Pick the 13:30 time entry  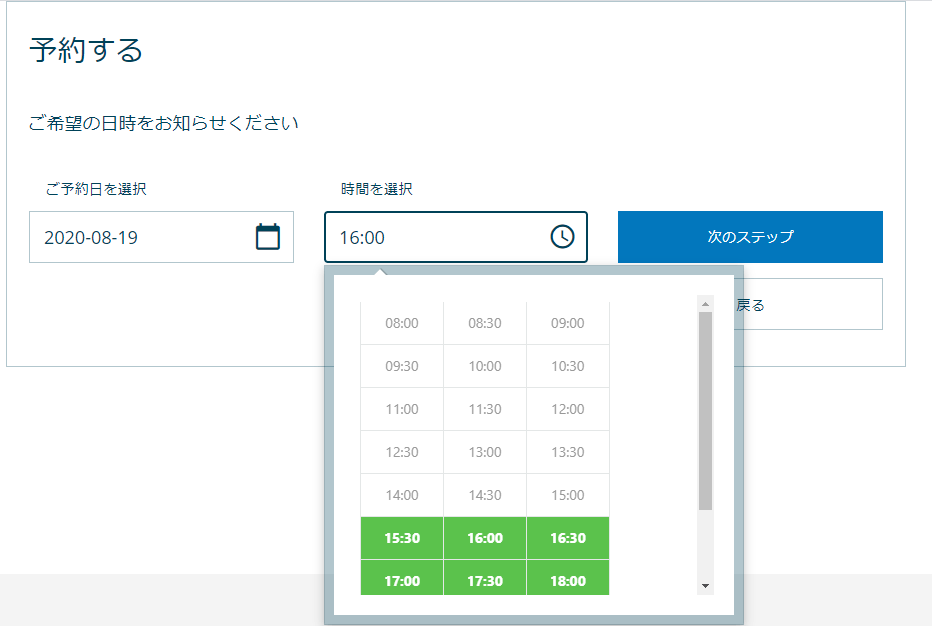pyautogui.click(x=568, y=452)
